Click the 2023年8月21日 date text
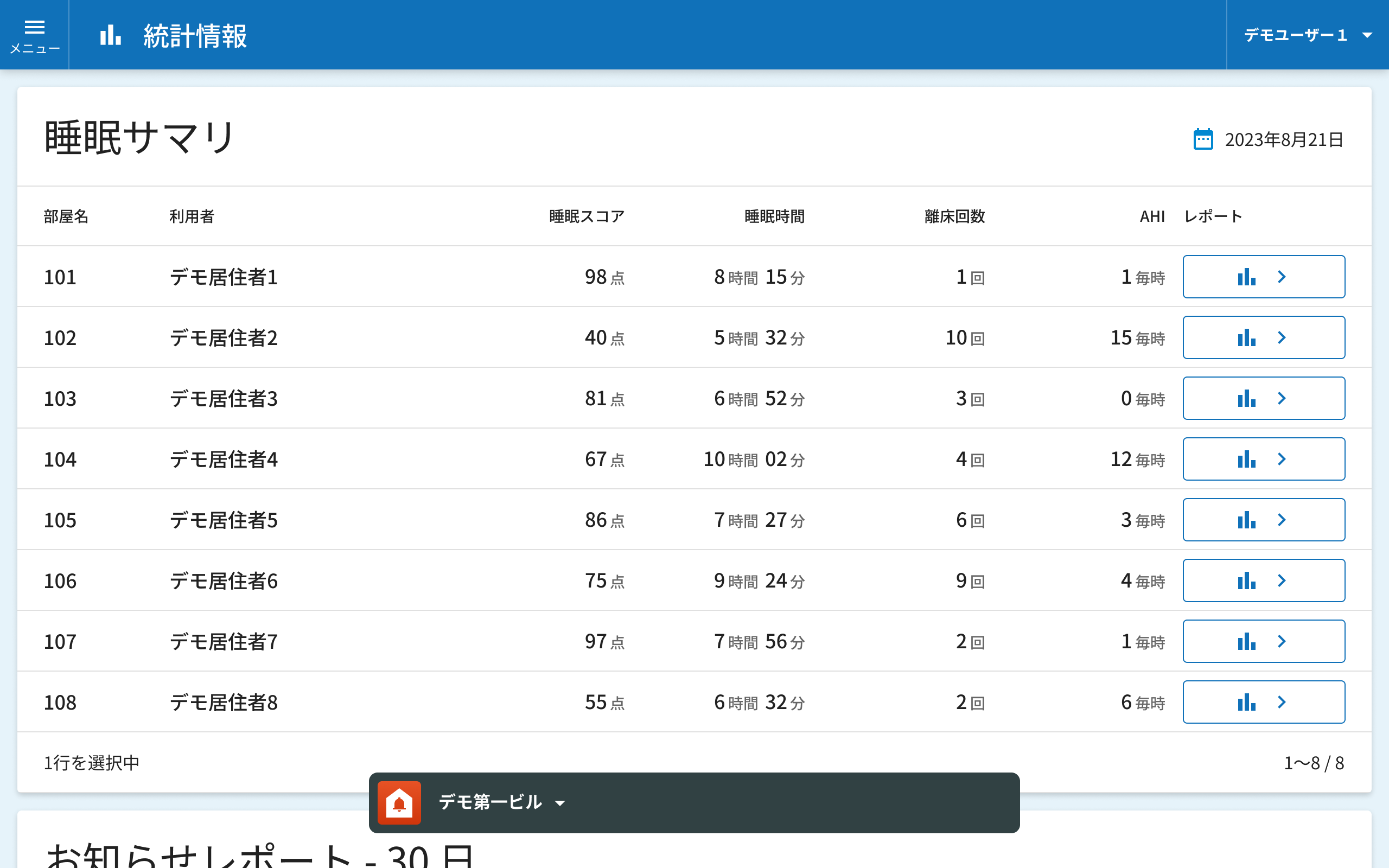The width and height of the screenshot is (1389, 868). pos(1283,139)
